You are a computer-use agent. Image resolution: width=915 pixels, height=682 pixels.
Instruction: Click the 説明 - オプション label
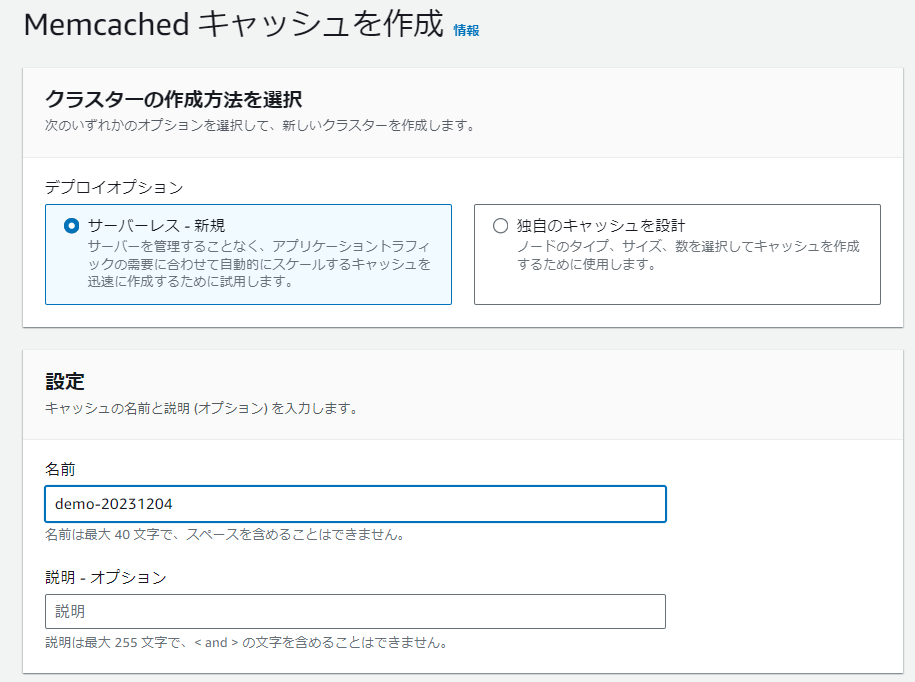click(106, 578)
